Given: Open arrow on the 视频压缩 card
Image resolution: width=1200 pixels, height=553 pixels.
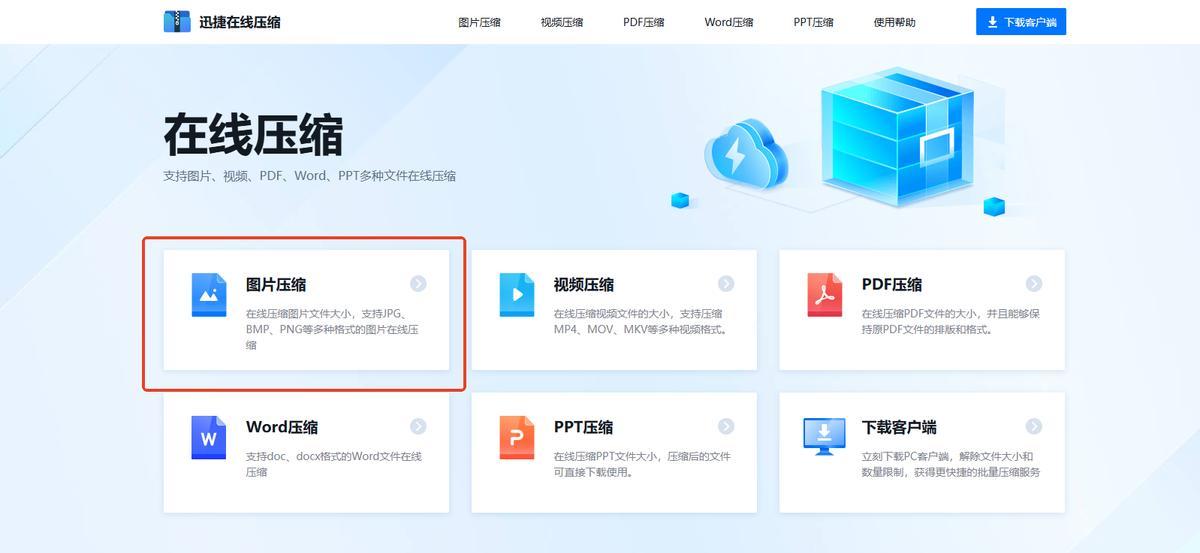Looking at the screenshot, I should point(726,284).
